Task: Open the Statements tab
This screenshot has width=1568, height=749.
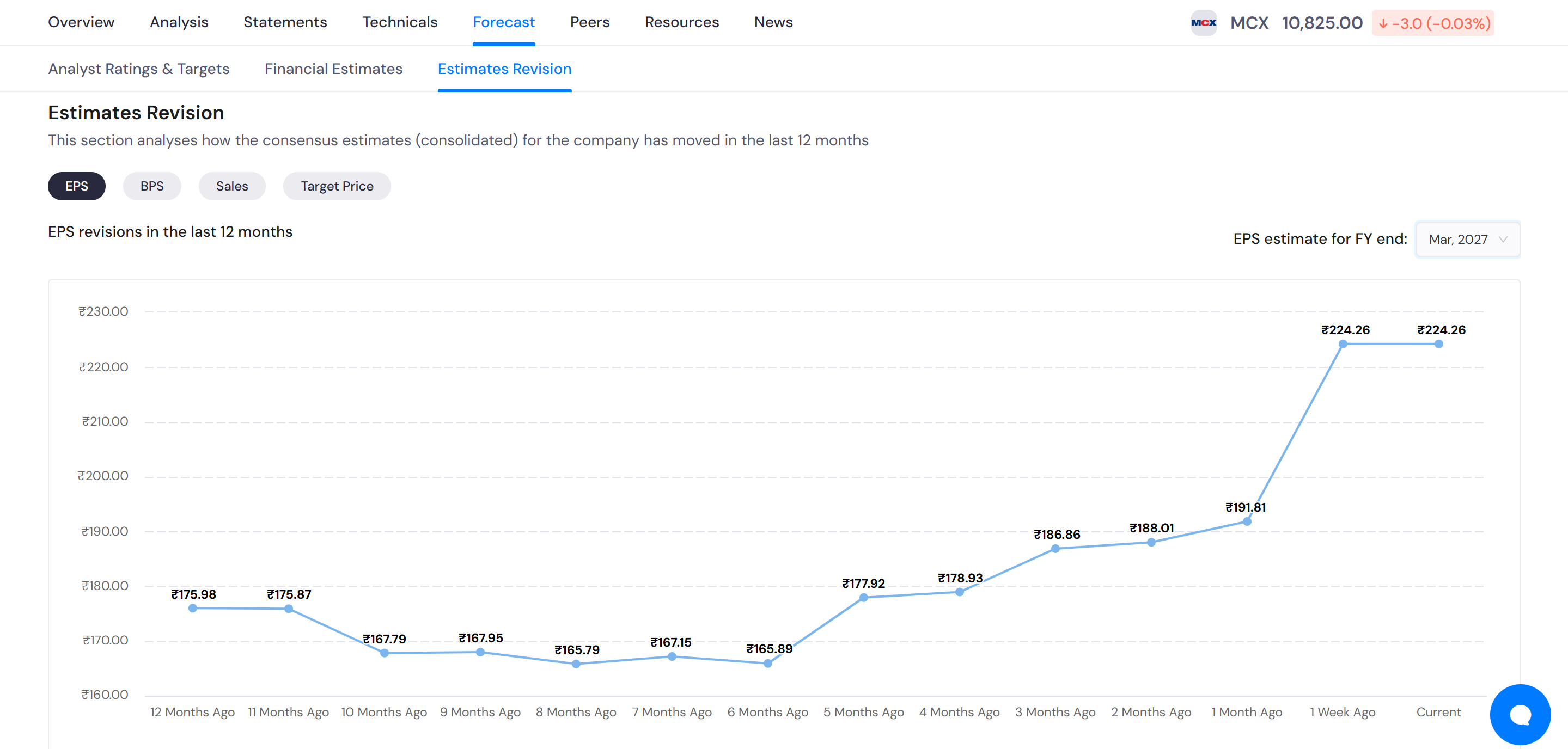Action: pyautogui.click(x=285, y=22)
